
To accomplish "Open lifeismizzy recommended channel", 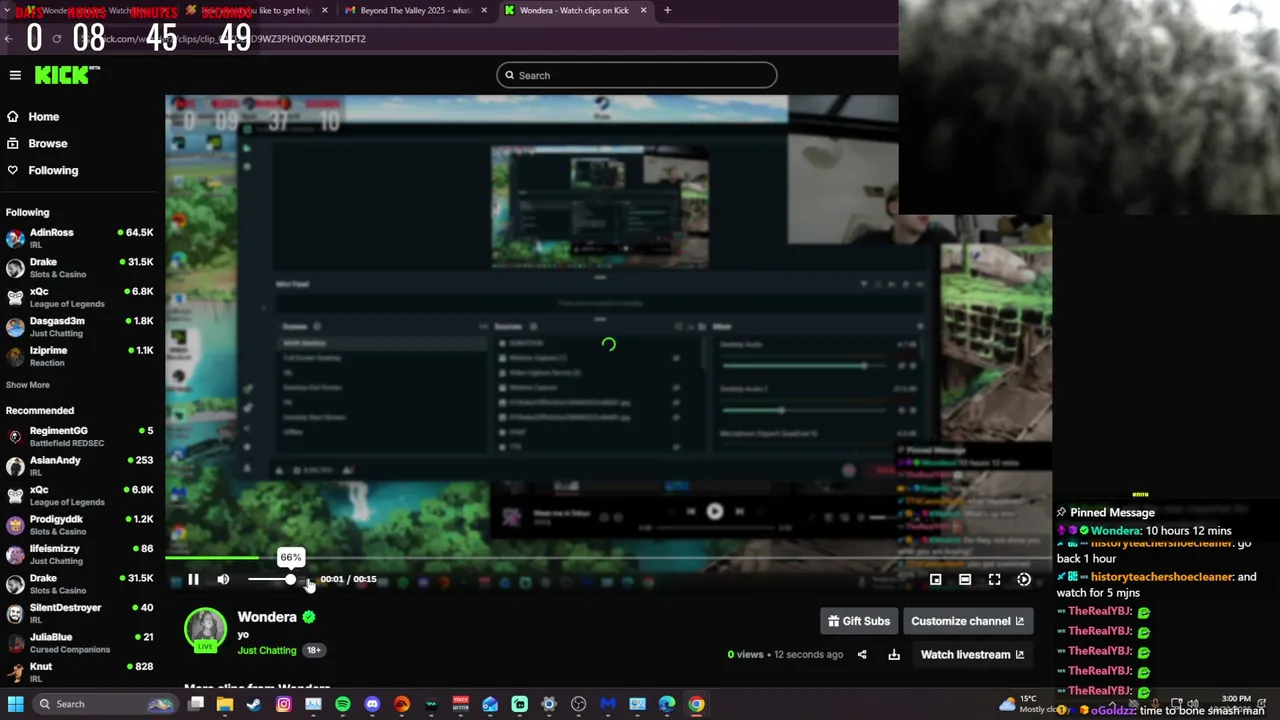I will pos(80,554).
